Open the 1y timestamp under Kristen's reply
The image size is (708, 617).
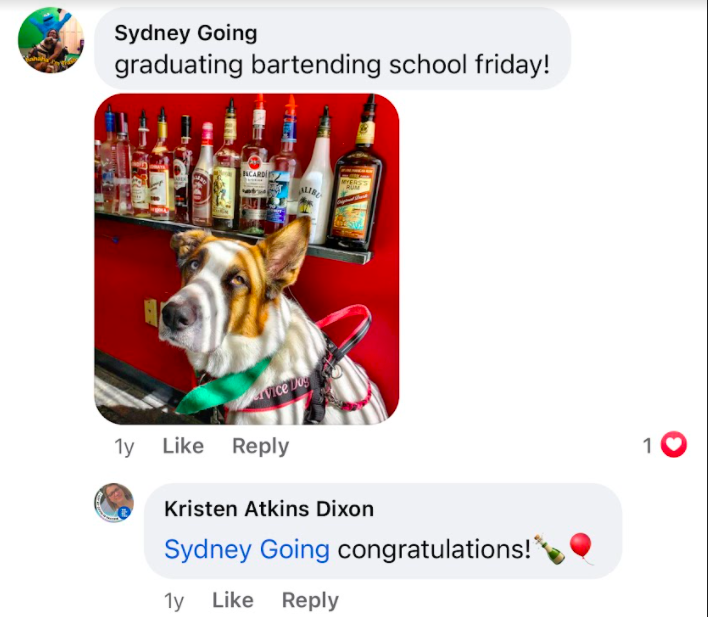click(x=174, y=601)
